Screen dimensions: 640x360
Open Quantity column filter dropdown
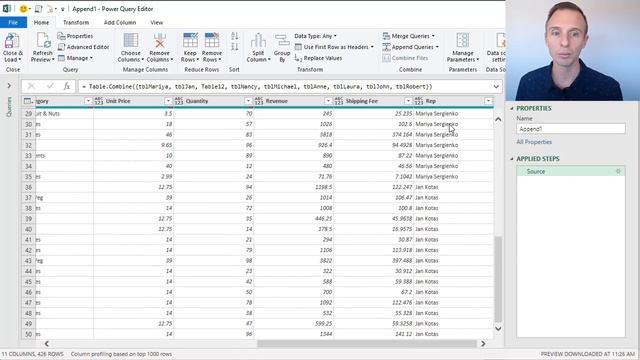click(x=248, y=101)
